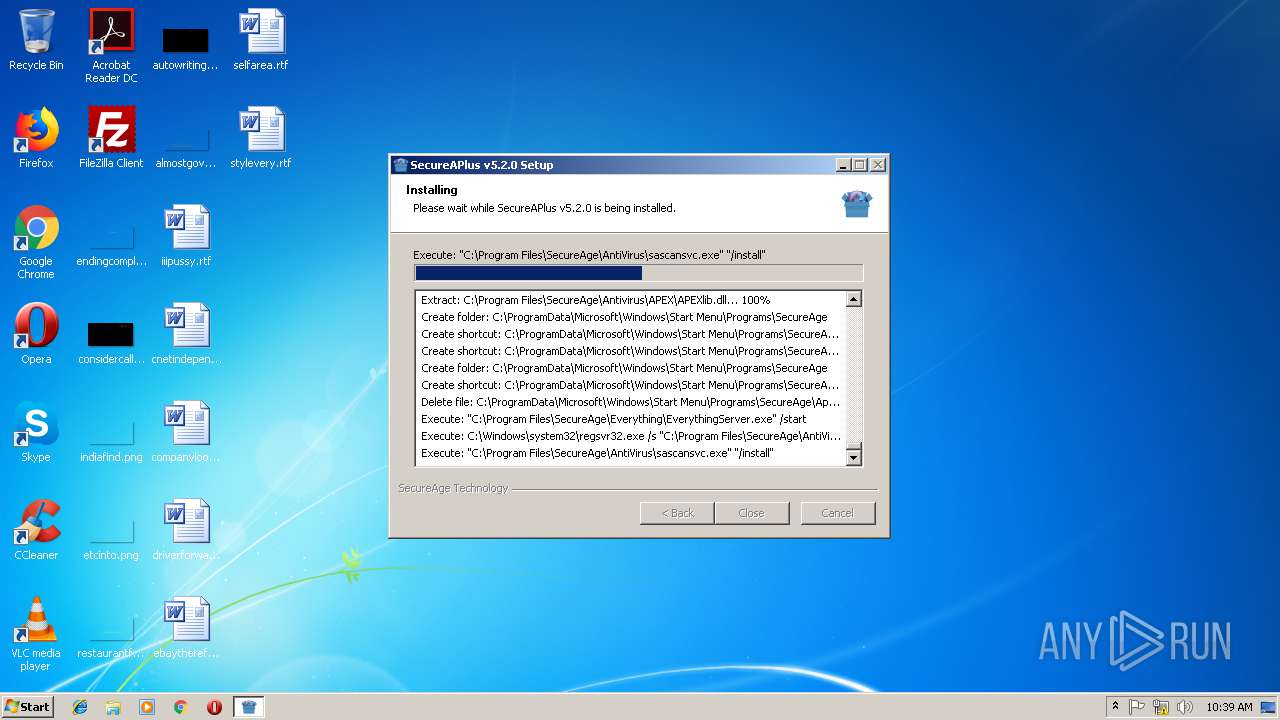Launch Acrobat Reader DC shortcut
This screenshot has width=1280, height=720.
[x=111, y=46]
